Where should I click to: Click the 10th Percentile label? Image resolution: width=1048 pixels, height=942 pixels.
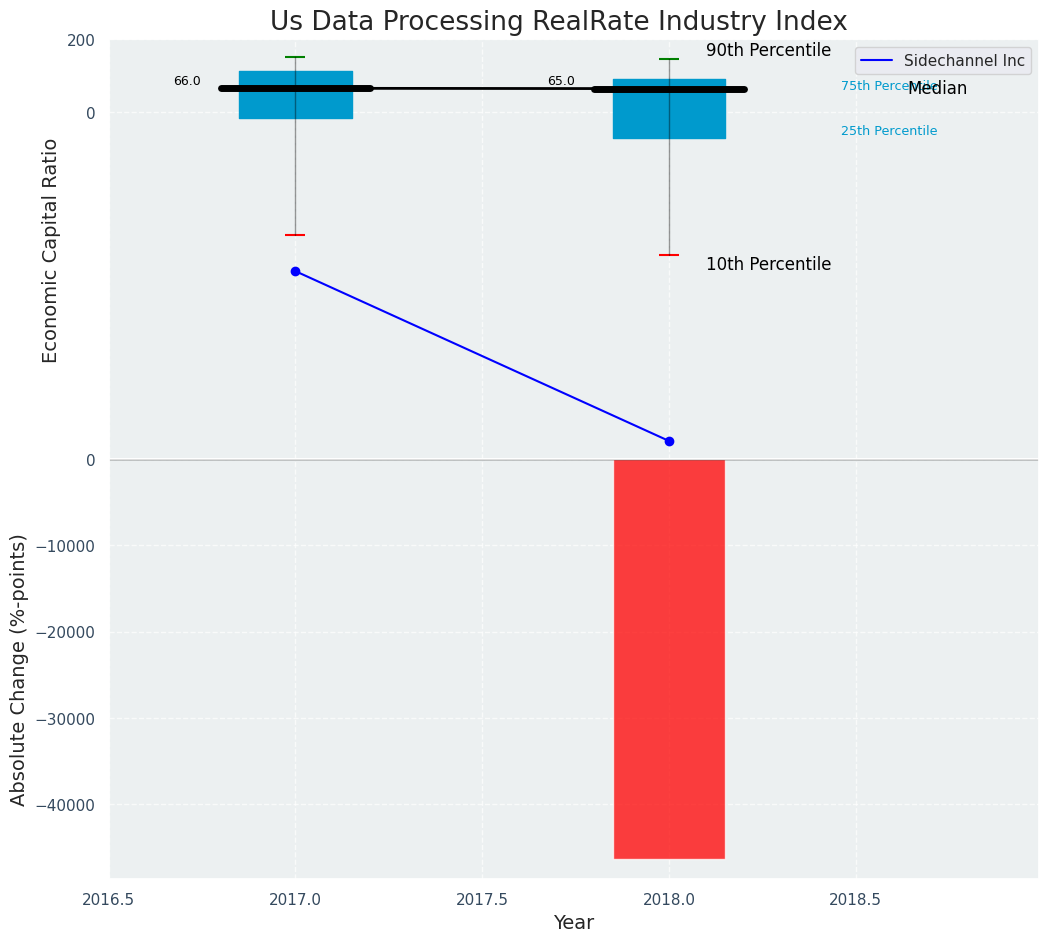click(x=768, y=264)
